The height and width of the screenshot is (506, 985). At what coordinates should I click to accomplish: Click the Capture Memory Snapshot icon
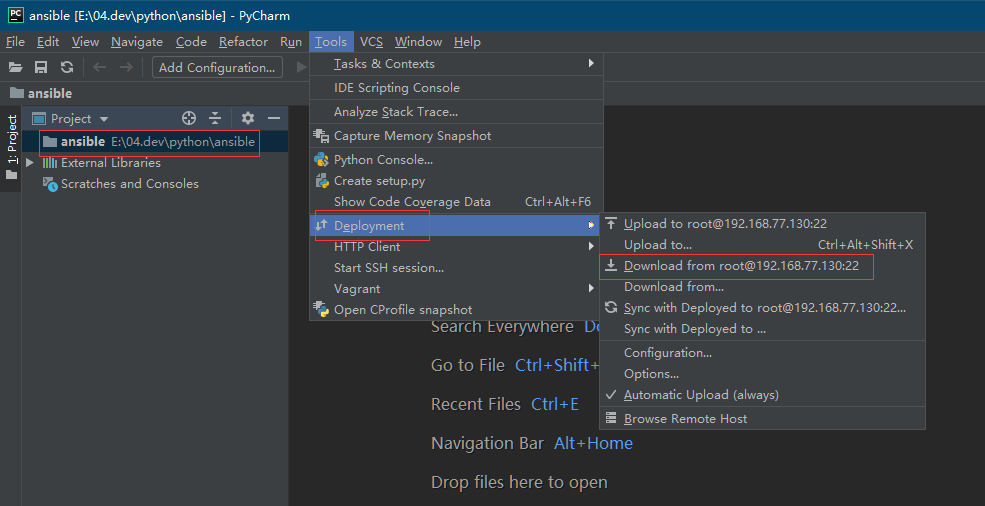(321, 136)
